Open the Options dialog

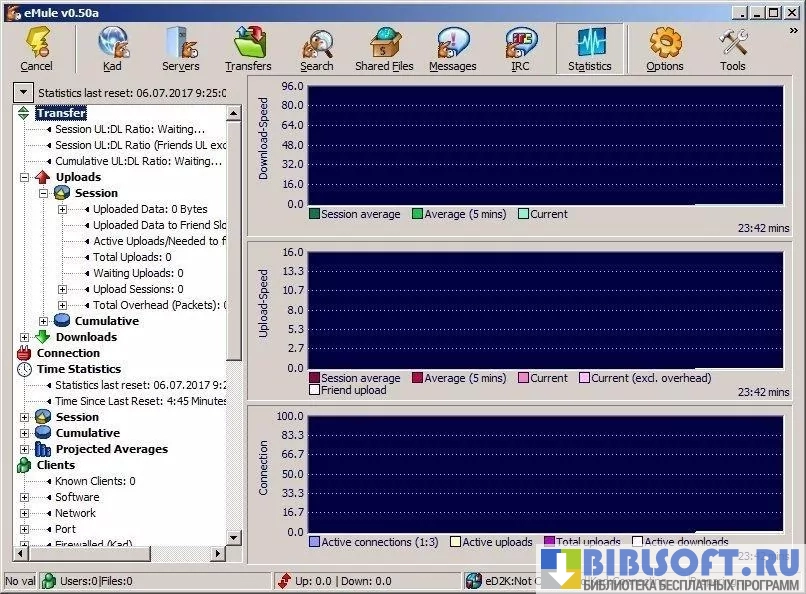click(x=664, y=43)
